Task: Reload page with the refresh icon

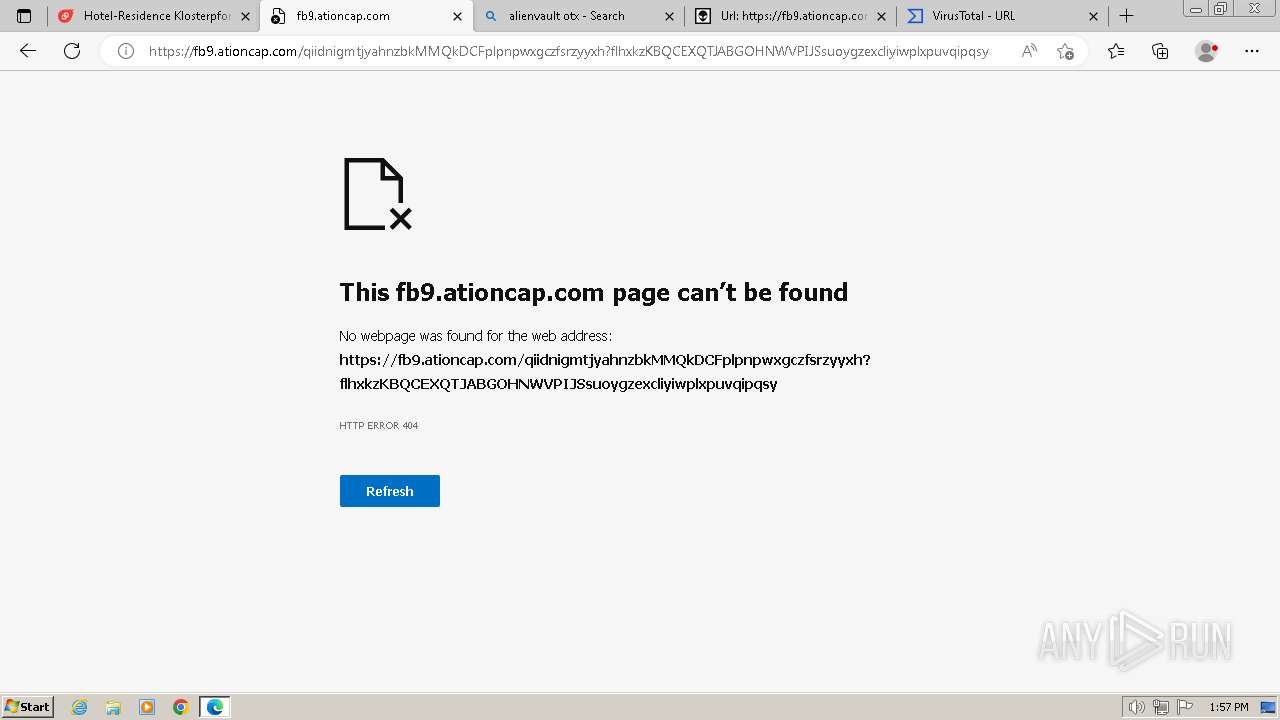Action: (x=72, y=51)
